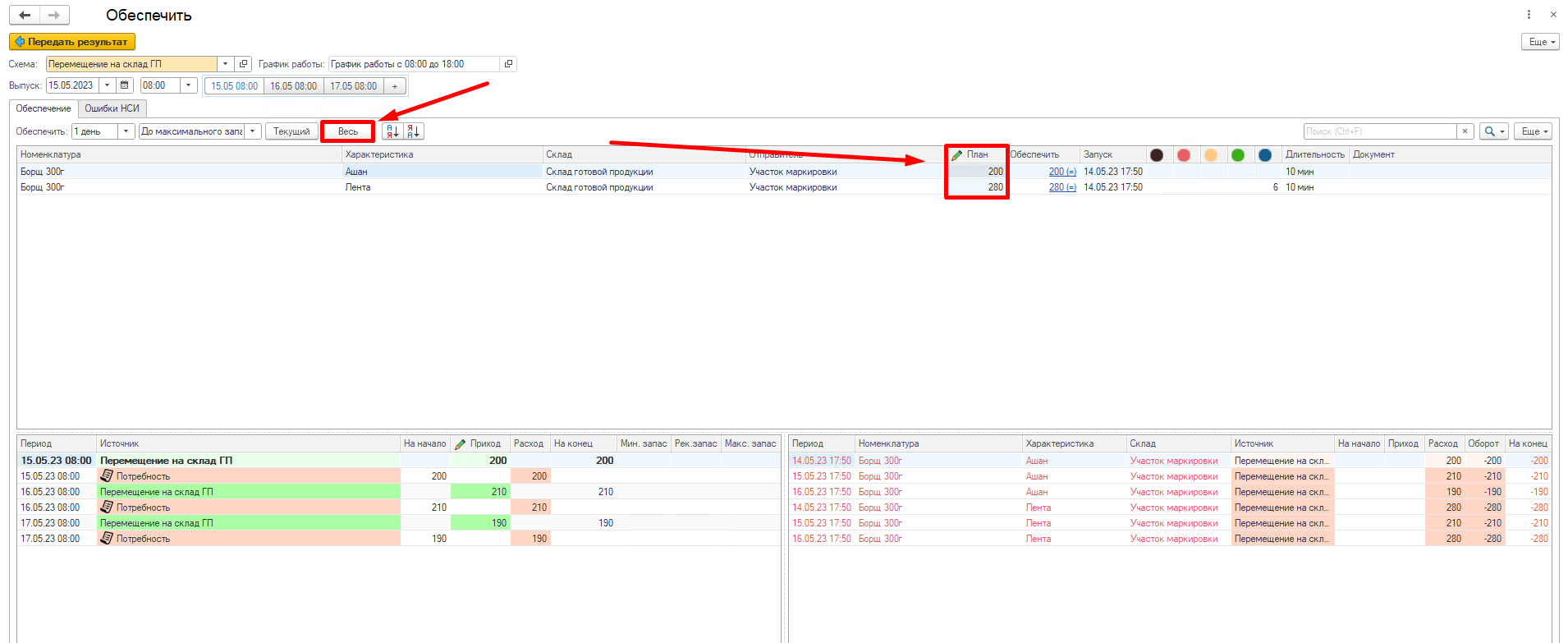Clear the search field with X
This screenshot has width=1568, height=643.
[x=1465, y=131]
